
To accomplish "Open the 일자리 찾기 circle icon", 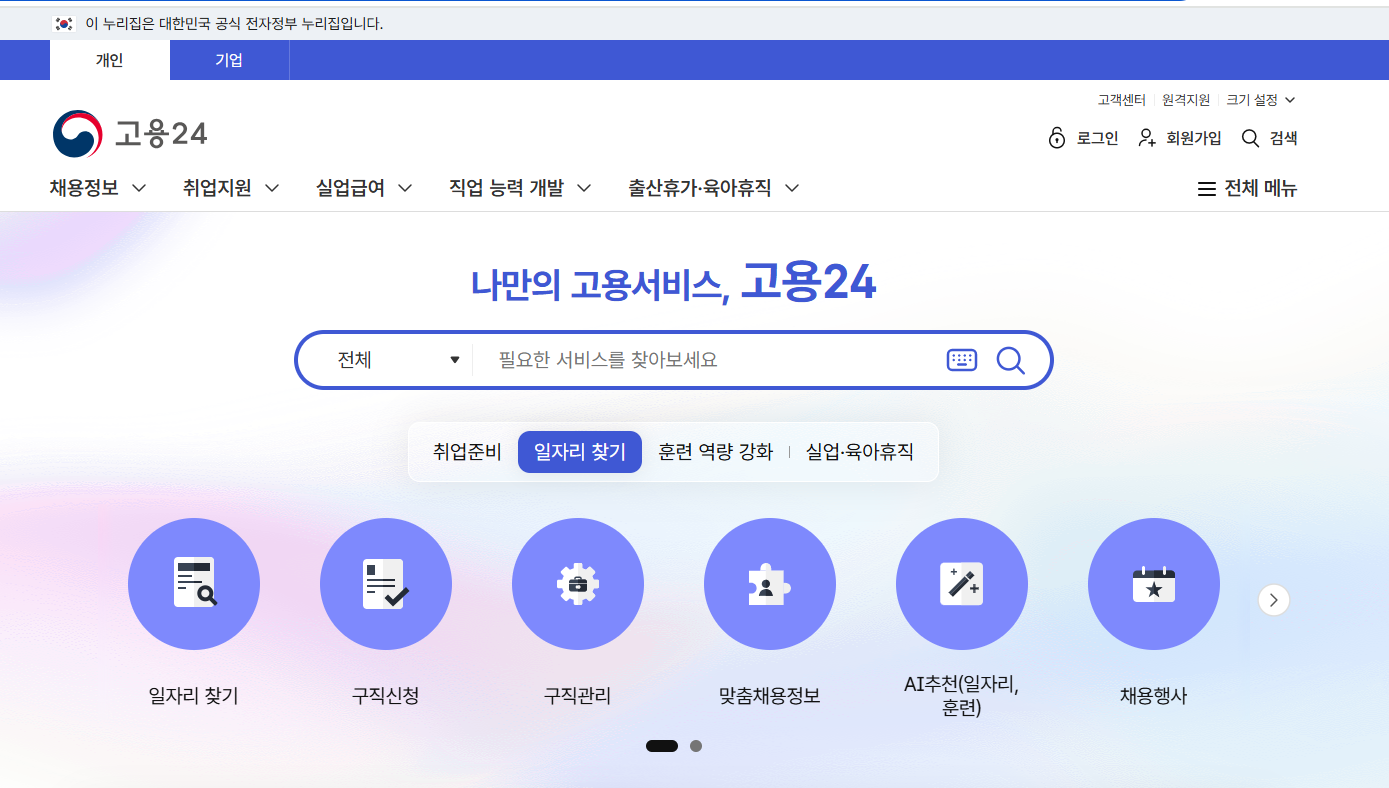I will click(194, 584).
